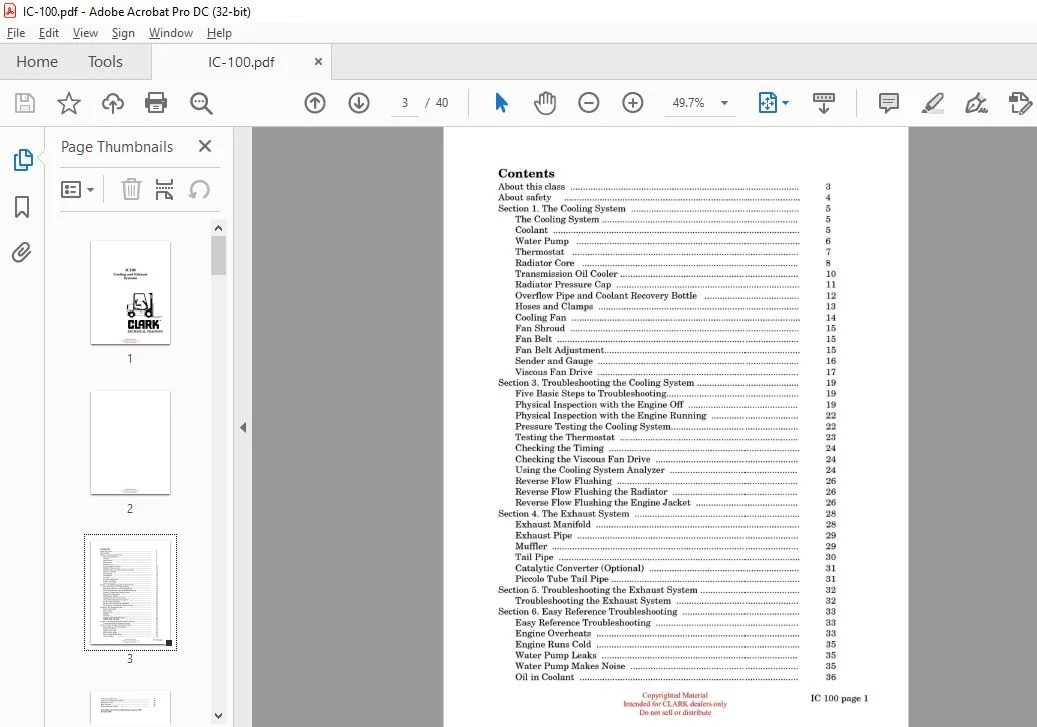Click 'Engine Overheats' contents entry

click(x=553, y=634)
